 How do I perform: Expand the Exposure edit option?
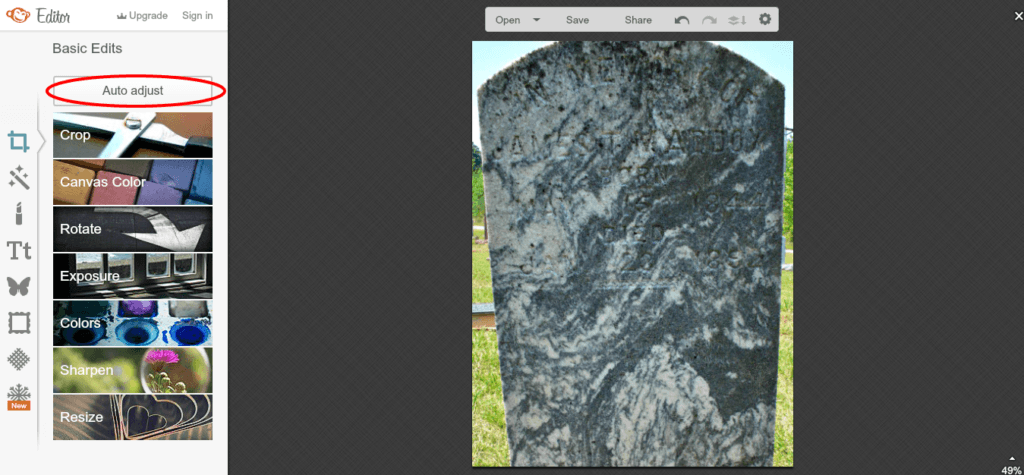point(132,276)
